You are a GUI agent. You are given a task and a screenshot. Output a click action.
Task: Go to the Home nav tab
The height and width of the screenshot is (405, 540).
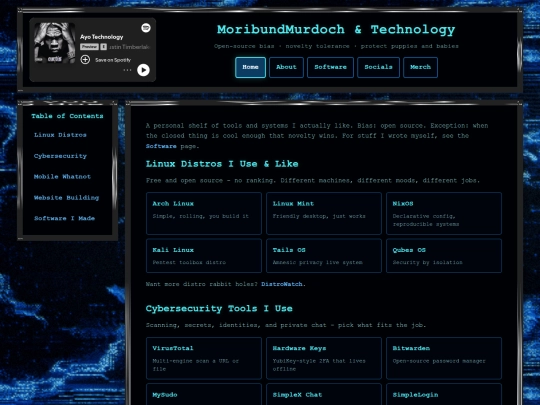250,67
